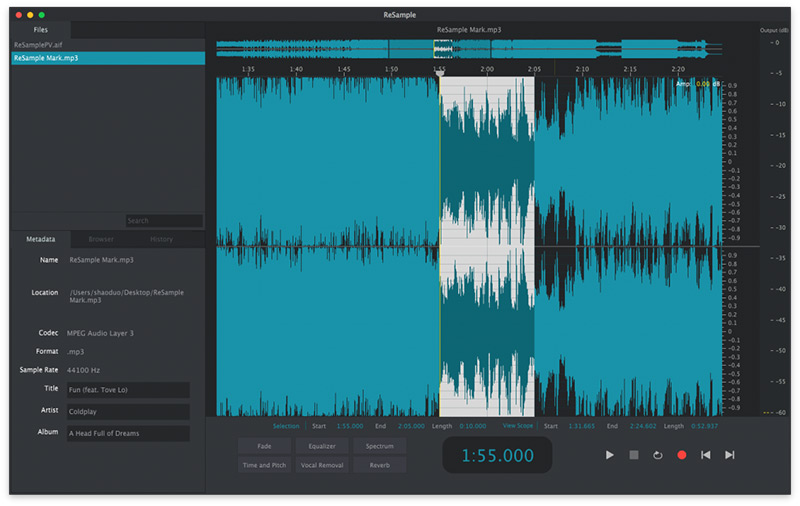Image resolution: width=800 pixels, height=506 pixels.
Task: Start recording with the red Record button
Action: [682, 455]
